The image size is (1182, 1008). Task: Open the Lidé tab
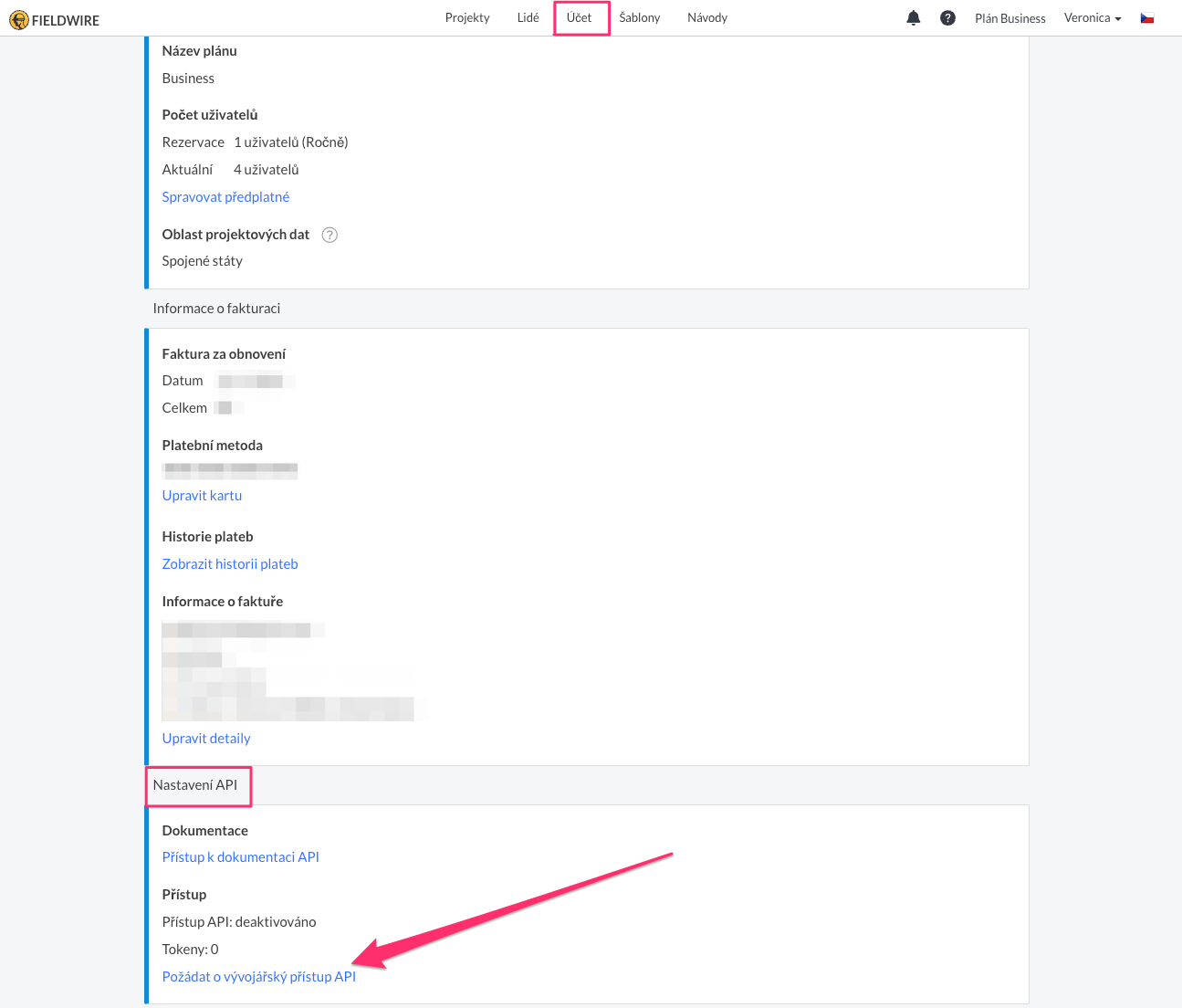(x=528, y=18)
